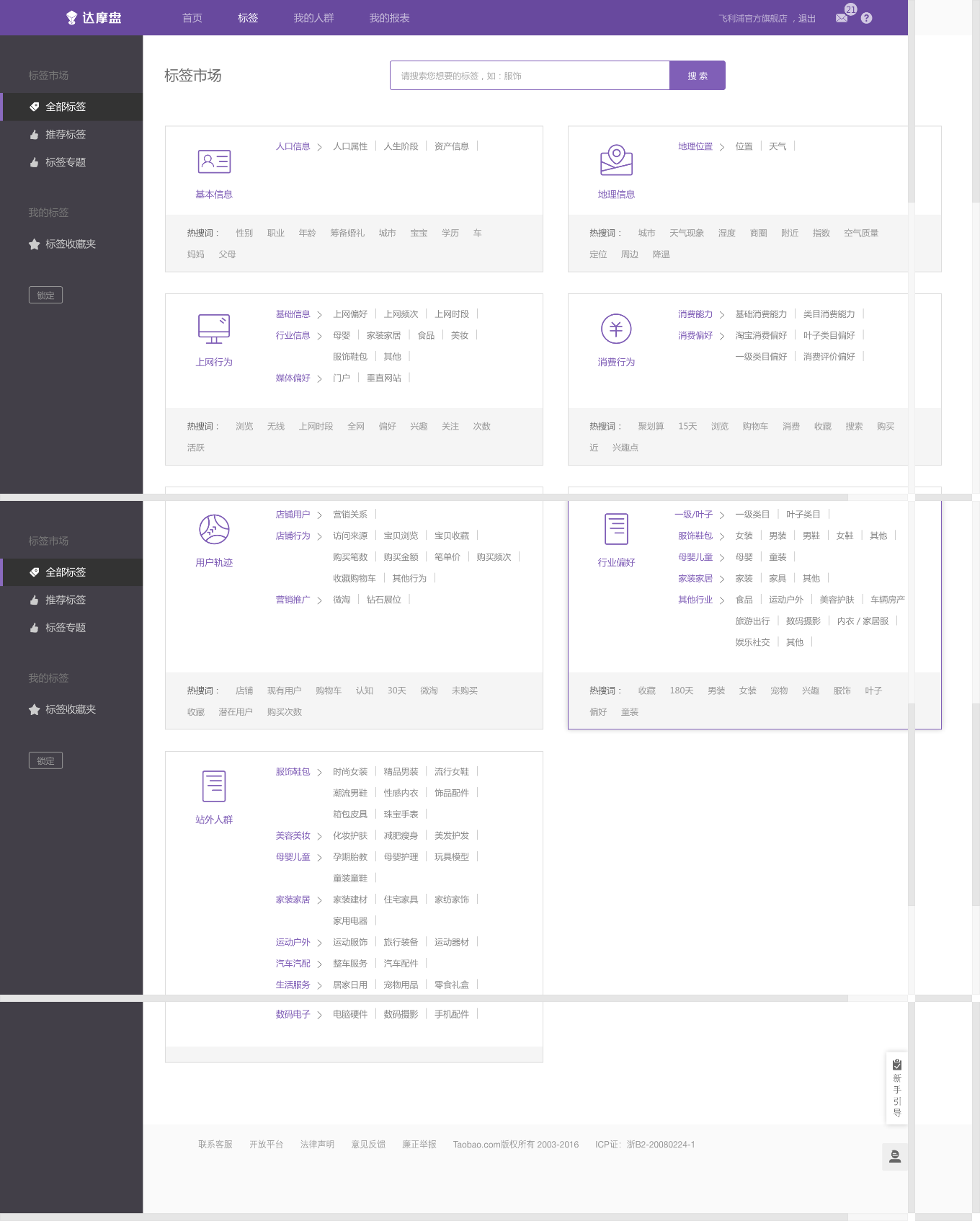980x1221 pixels.
Task: Click the 地理信息 map pin icon
Action: tap(616, 160)
